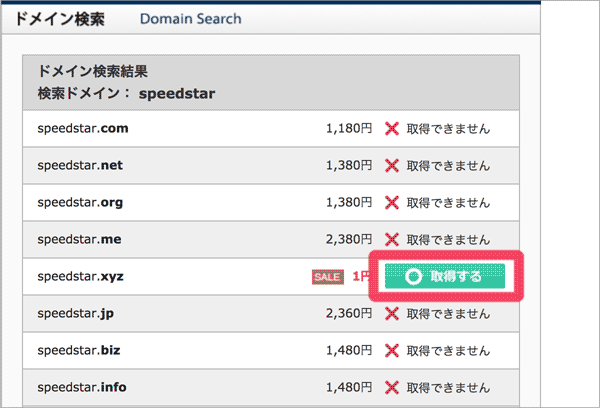Click the ドメイン検索結果 results header
The width and height of the screenshot is (600, 408).
tap(92, 73)
